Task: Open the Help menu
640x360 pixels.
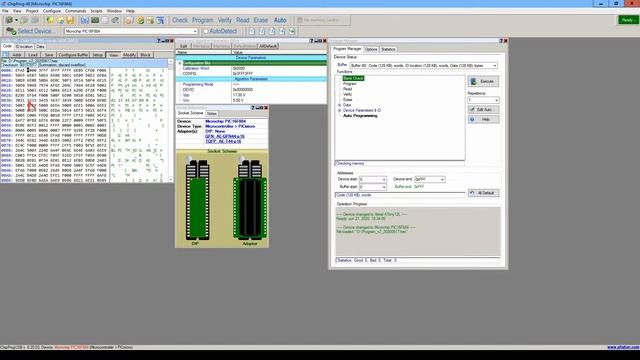Action: (130, 11)
